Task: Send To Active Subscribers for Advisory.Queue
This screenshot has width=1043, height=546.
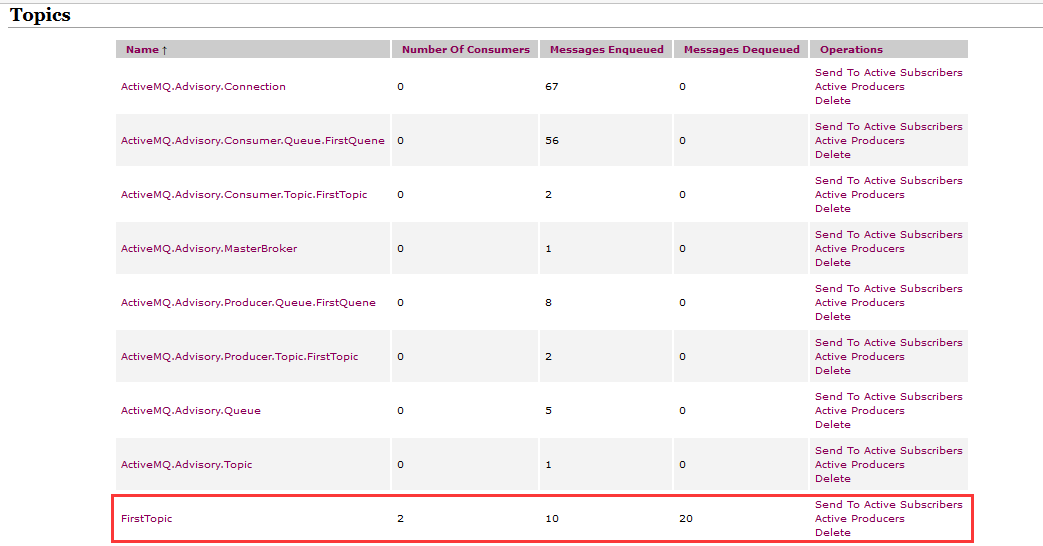Action: pyautogui.click(x=889, y=396)
